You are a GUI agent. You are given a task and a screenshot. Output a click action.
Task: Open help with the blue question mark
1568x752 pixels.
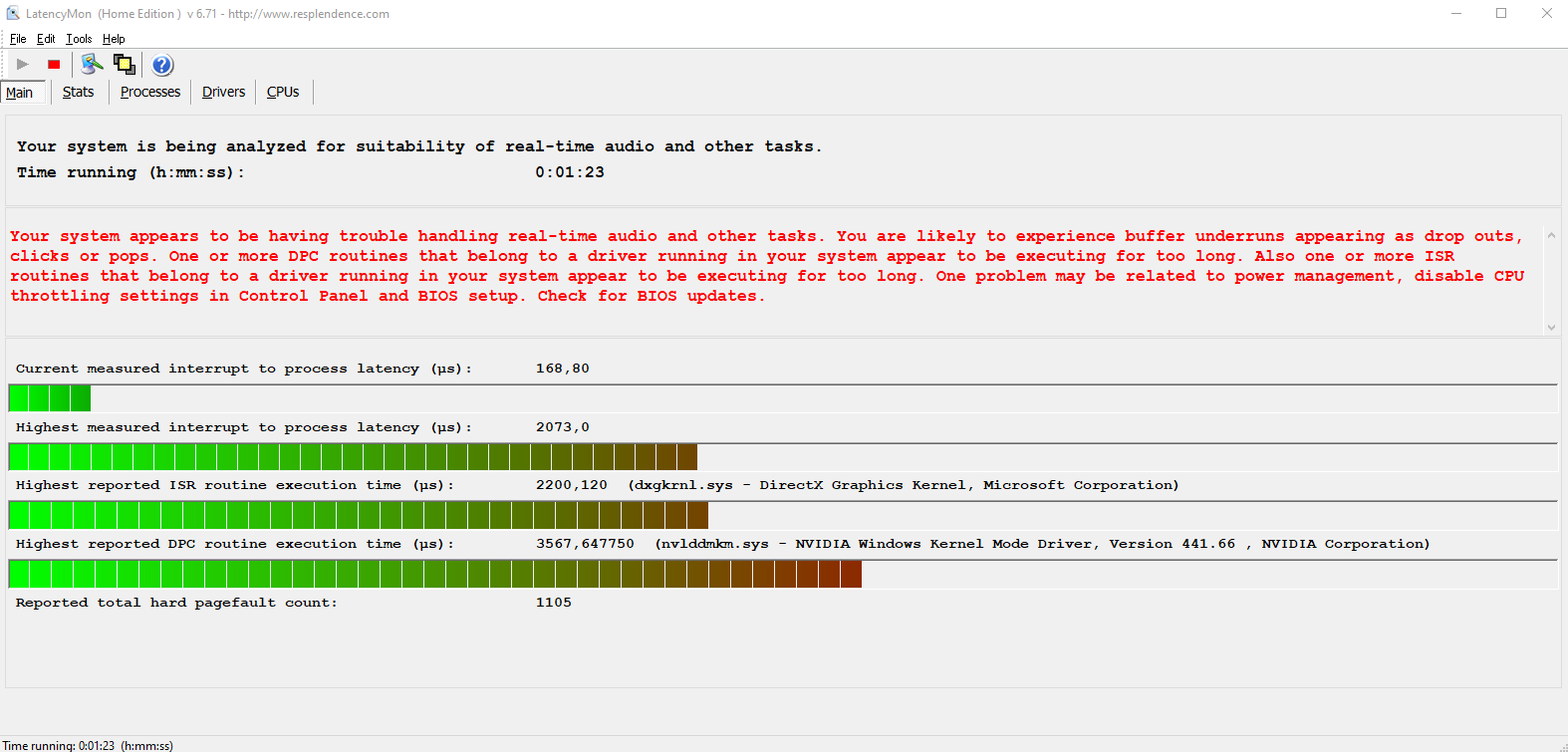(162, 65)
